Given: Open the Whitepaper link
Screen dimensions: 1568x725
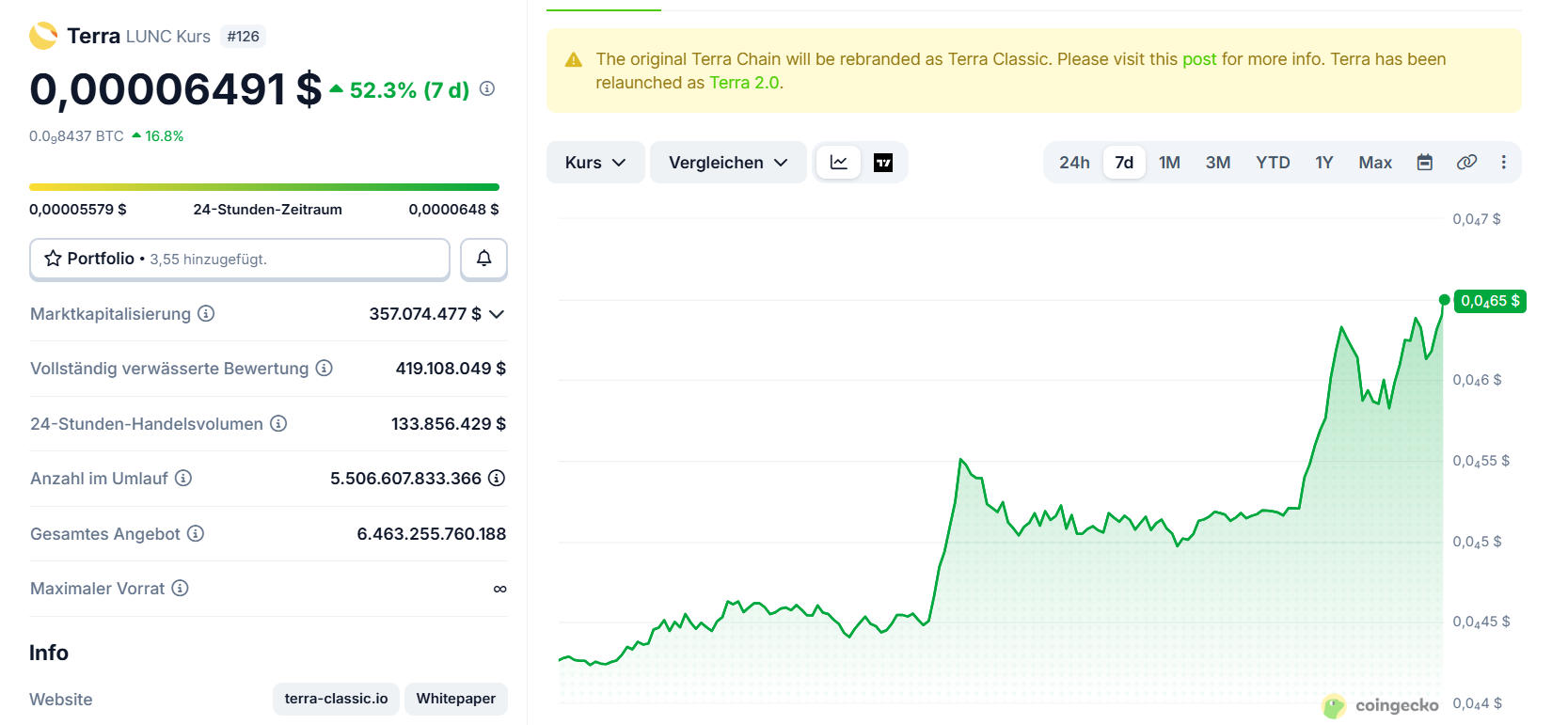Looking at the screenshot, I should pos(456,699).
